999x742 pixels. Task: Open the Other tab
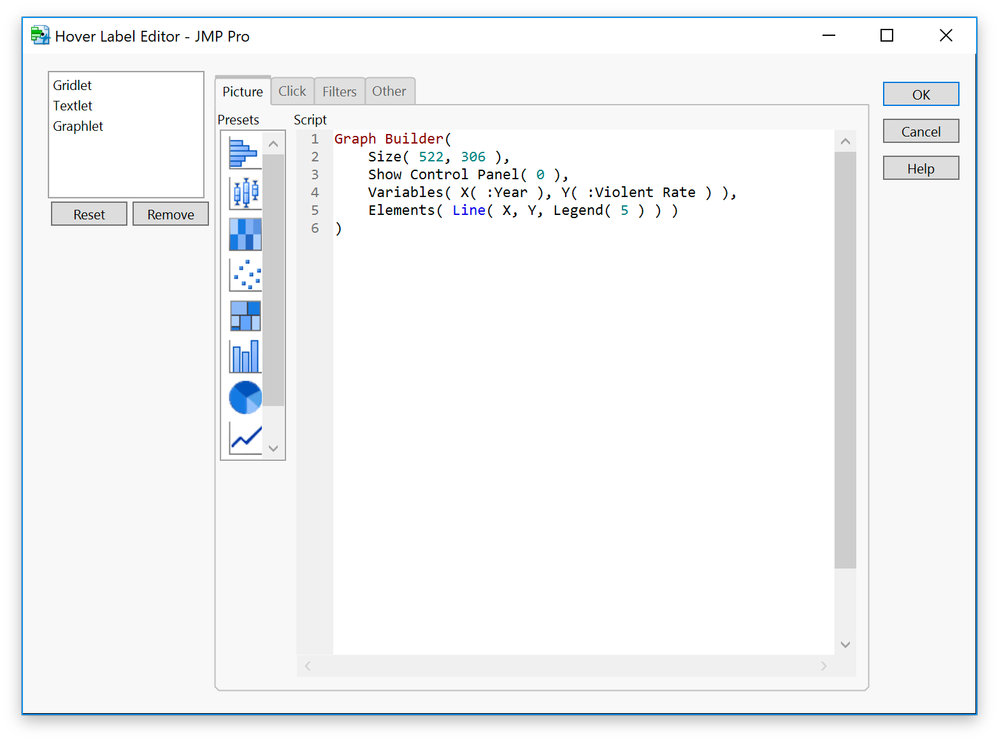(x=389, y=91)
